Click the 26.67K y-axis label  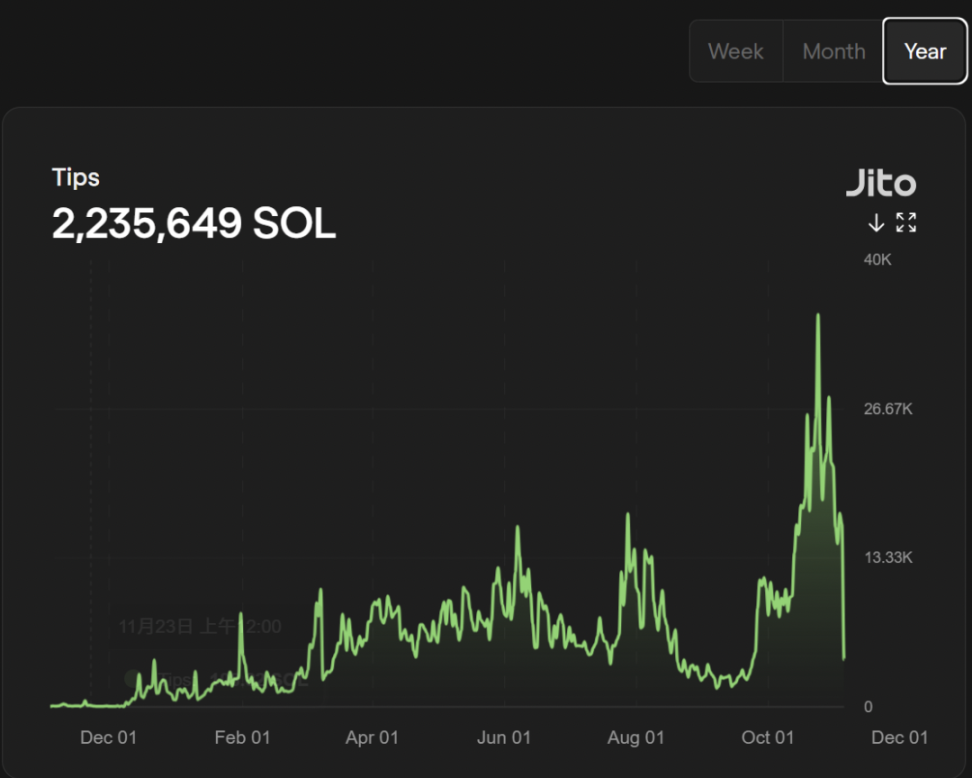point(888,409)
